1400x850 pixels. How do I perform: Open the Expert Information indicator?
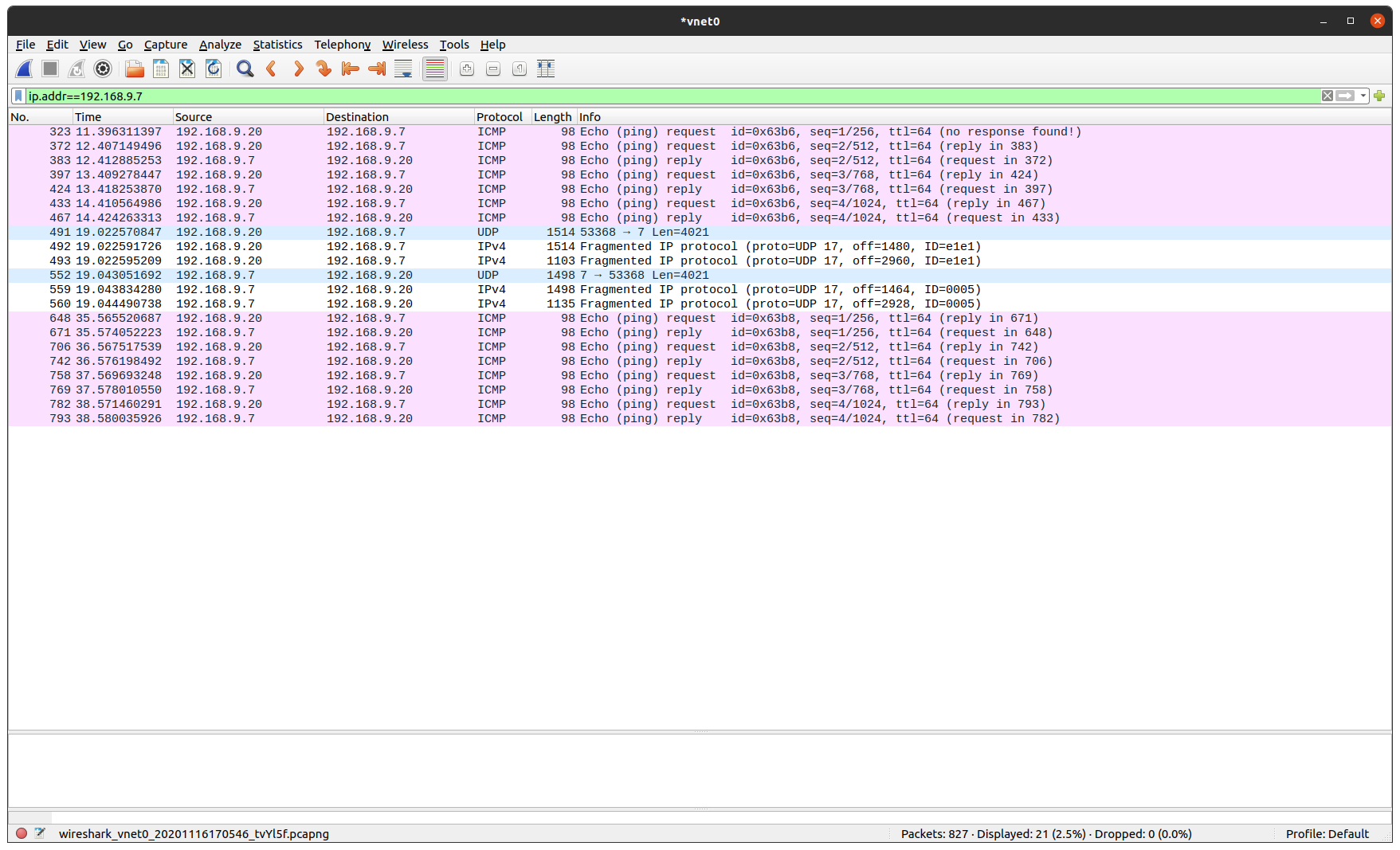point(23,833)
